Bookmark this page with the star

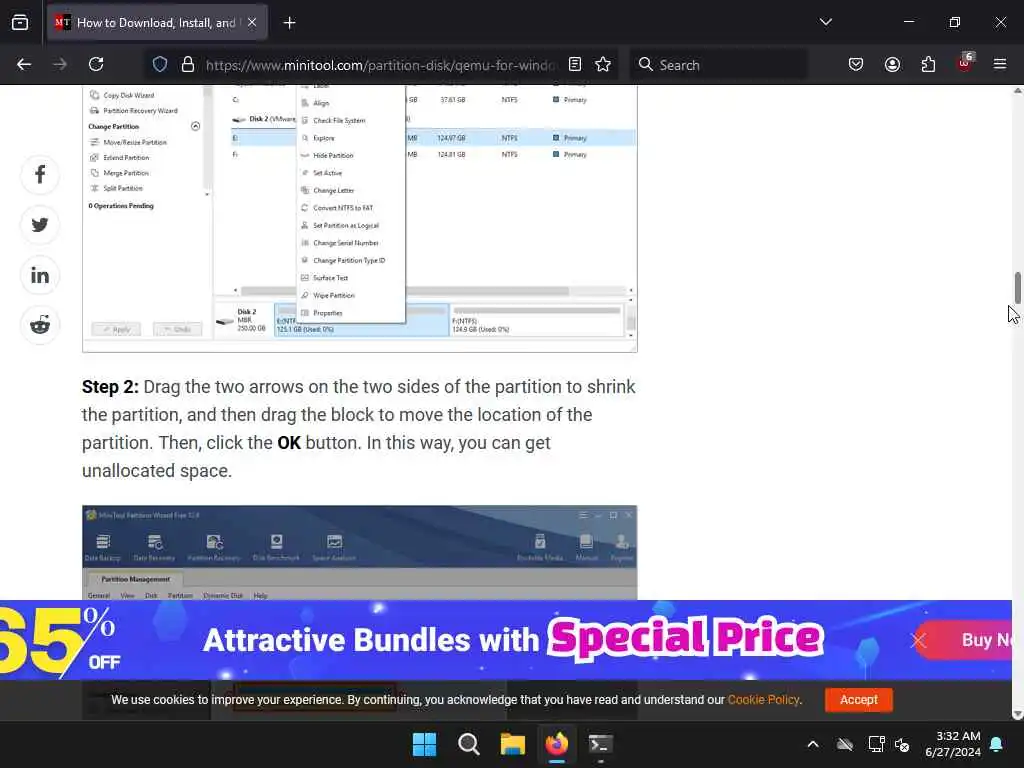click(603, 65)
